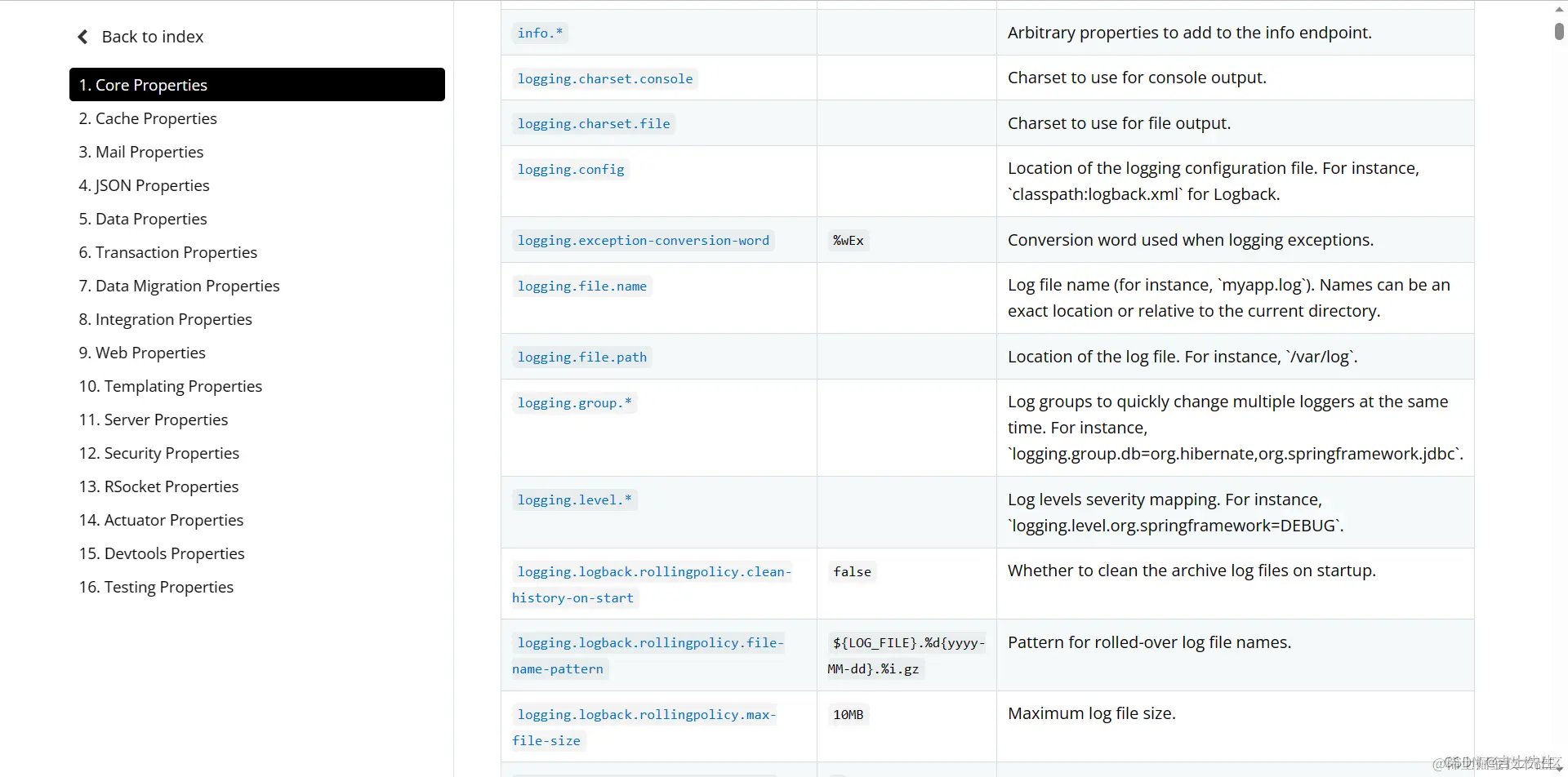Go to 7. Data Migration Properties
Image resolution: width=1568 pixels, height=777 pixels.
[179, 286]
